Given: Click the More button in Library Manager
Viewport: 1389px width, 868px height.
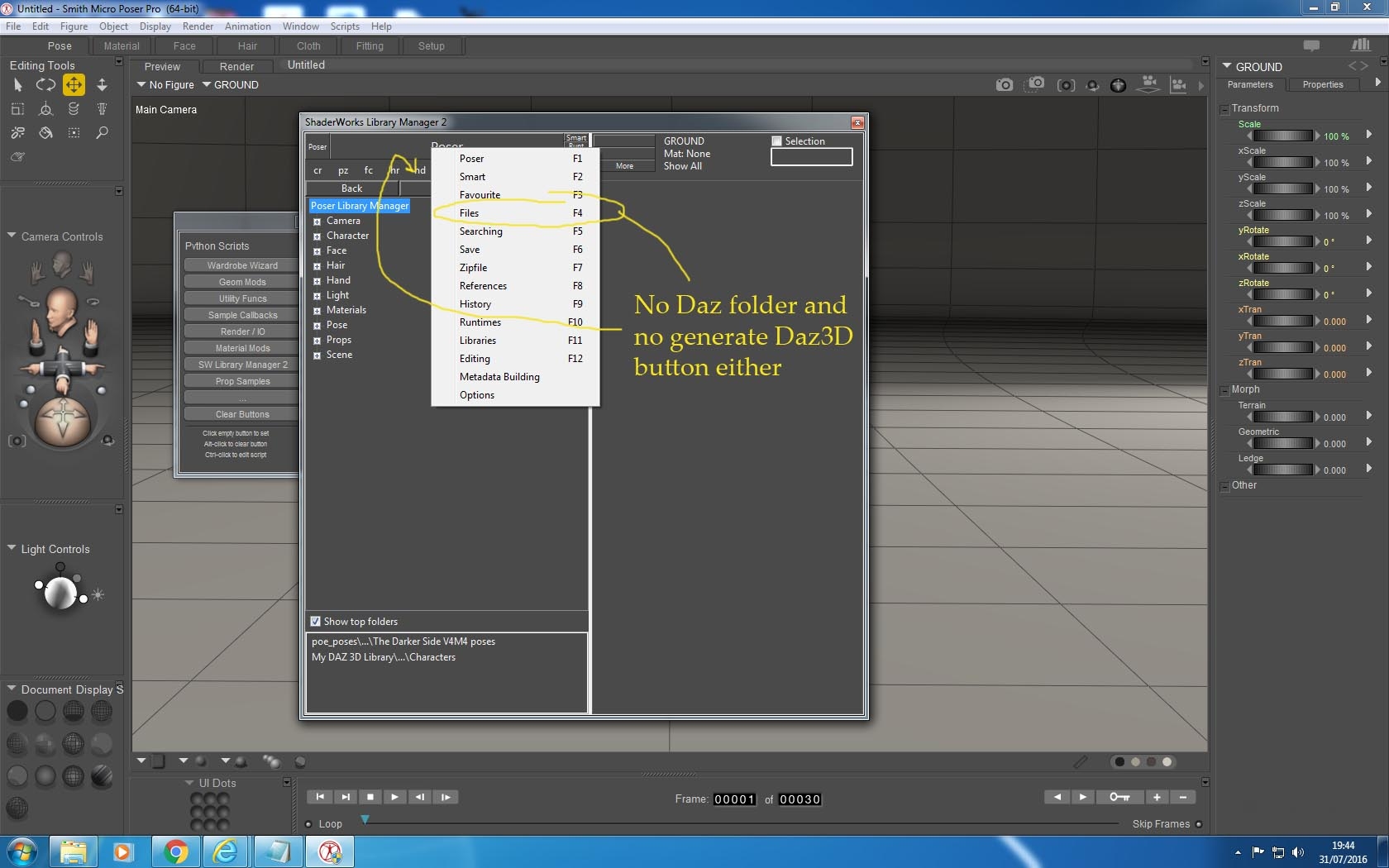Looking at the screenshot, I should 624,166.
